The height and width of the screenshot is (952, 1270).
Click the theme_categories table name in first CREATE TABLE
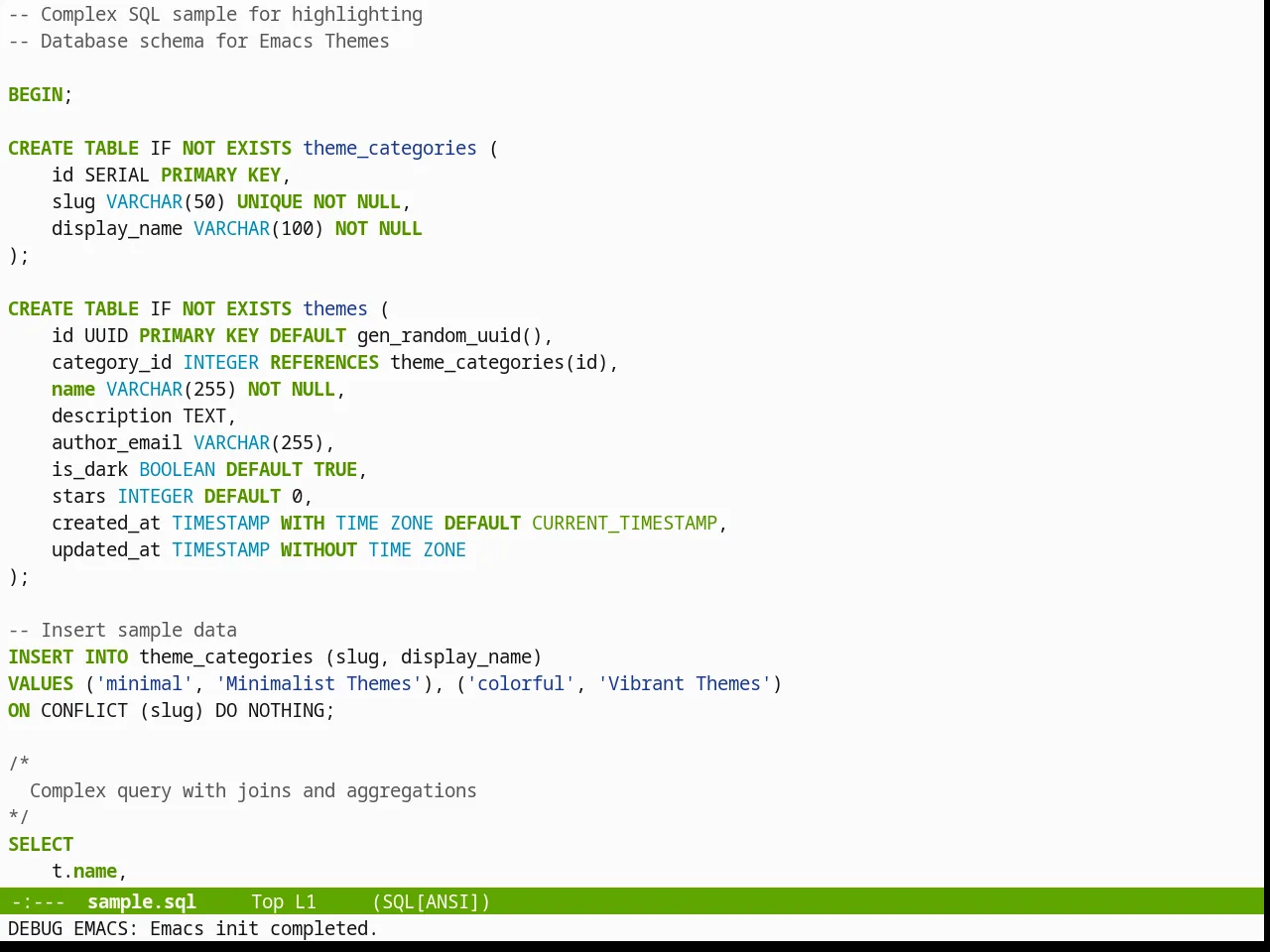coord(390,148)
